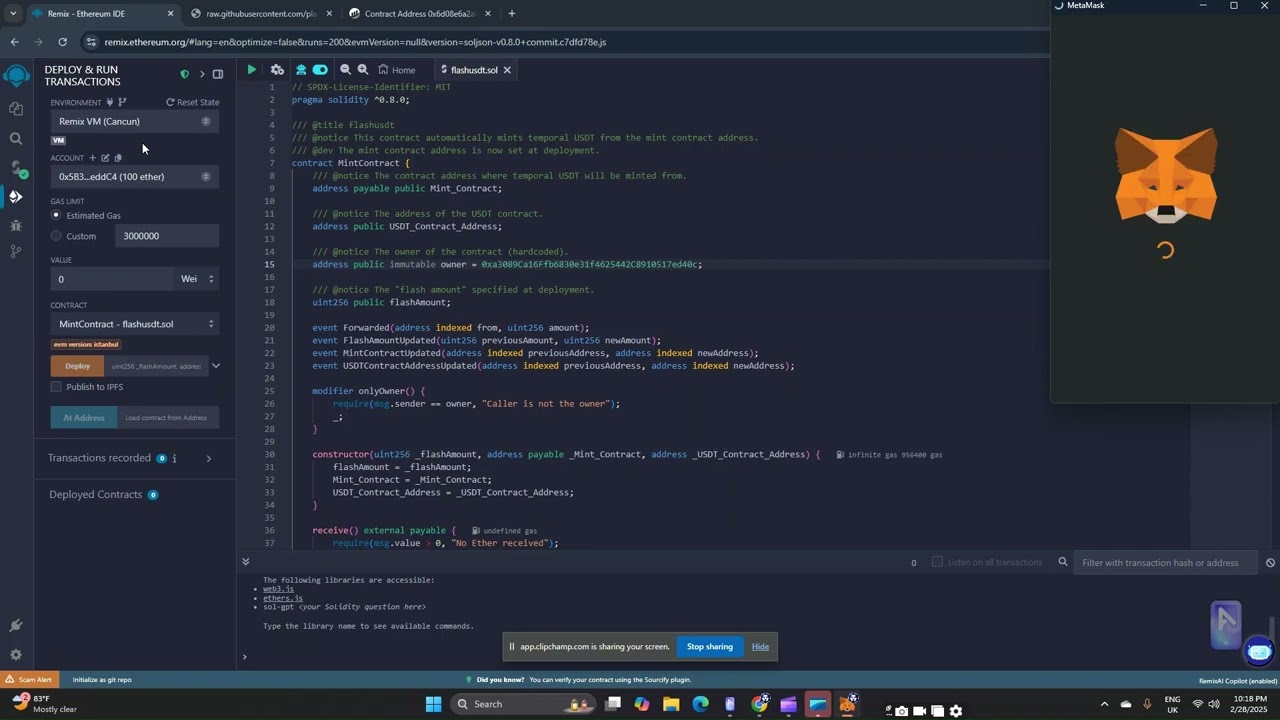The image size is (1280, 720).
Task: Select the flashusdt.sol editor tab
Action: [474, 70]
